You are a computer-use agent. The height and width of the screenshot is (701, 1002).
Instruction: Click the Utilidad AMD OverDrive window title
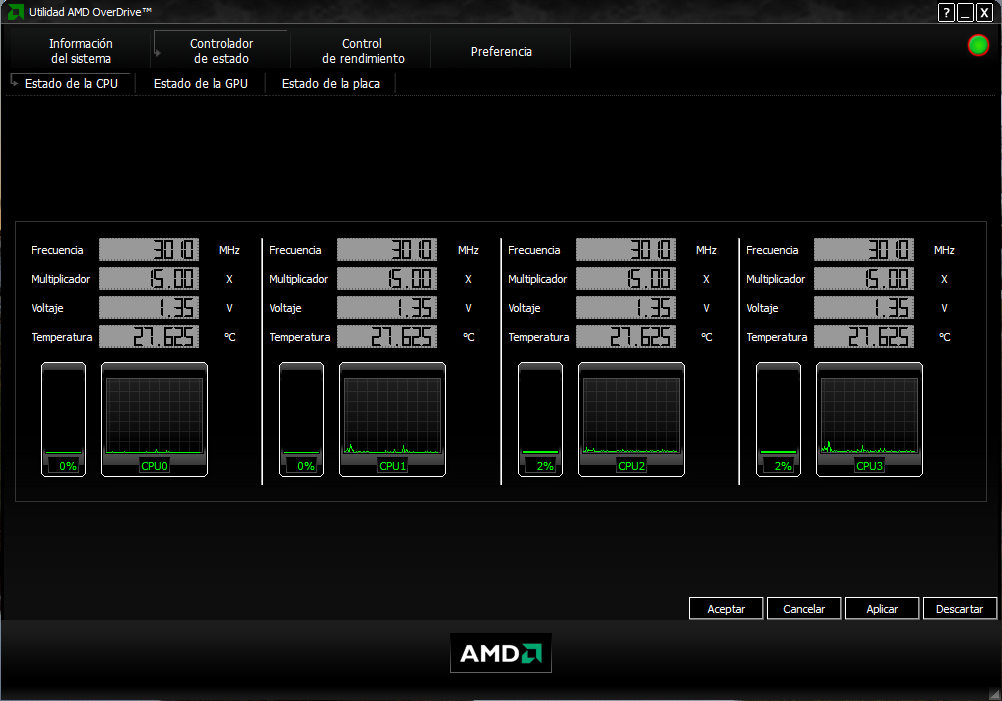coord(91,12)
